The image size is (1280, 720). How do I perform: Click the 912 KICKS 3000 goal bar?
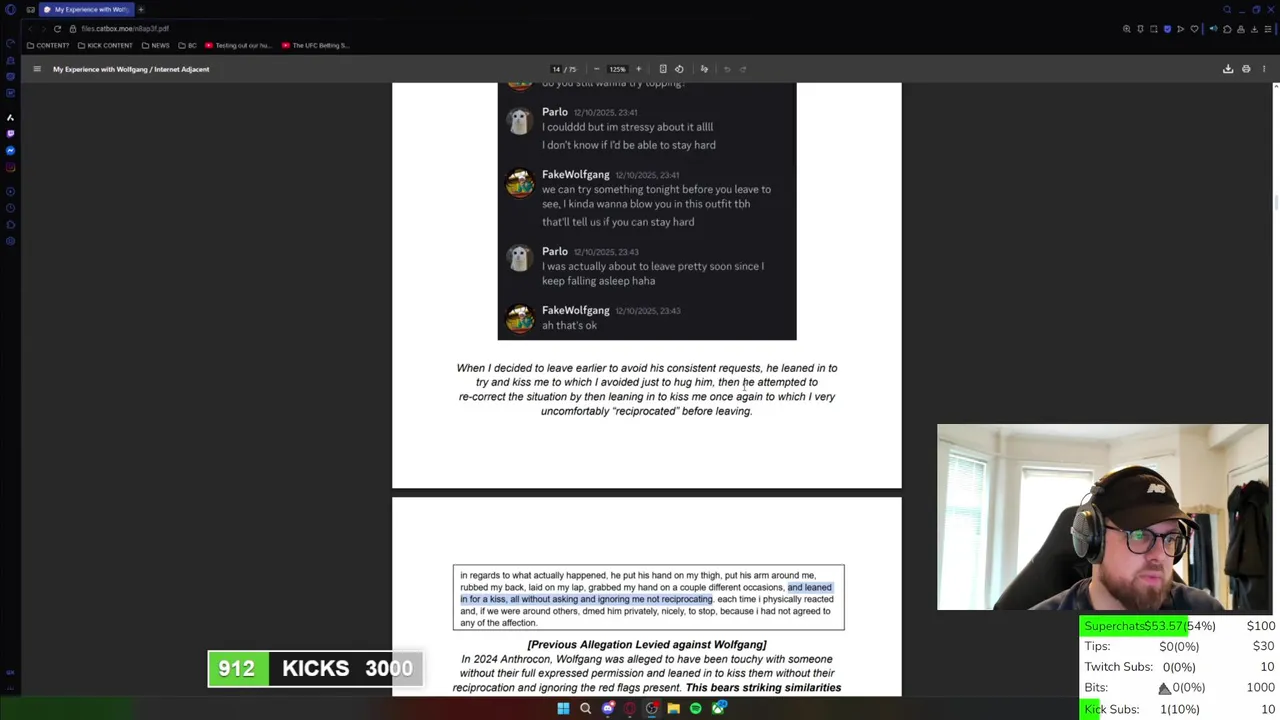pyautogui.click(x=316, y=669)
